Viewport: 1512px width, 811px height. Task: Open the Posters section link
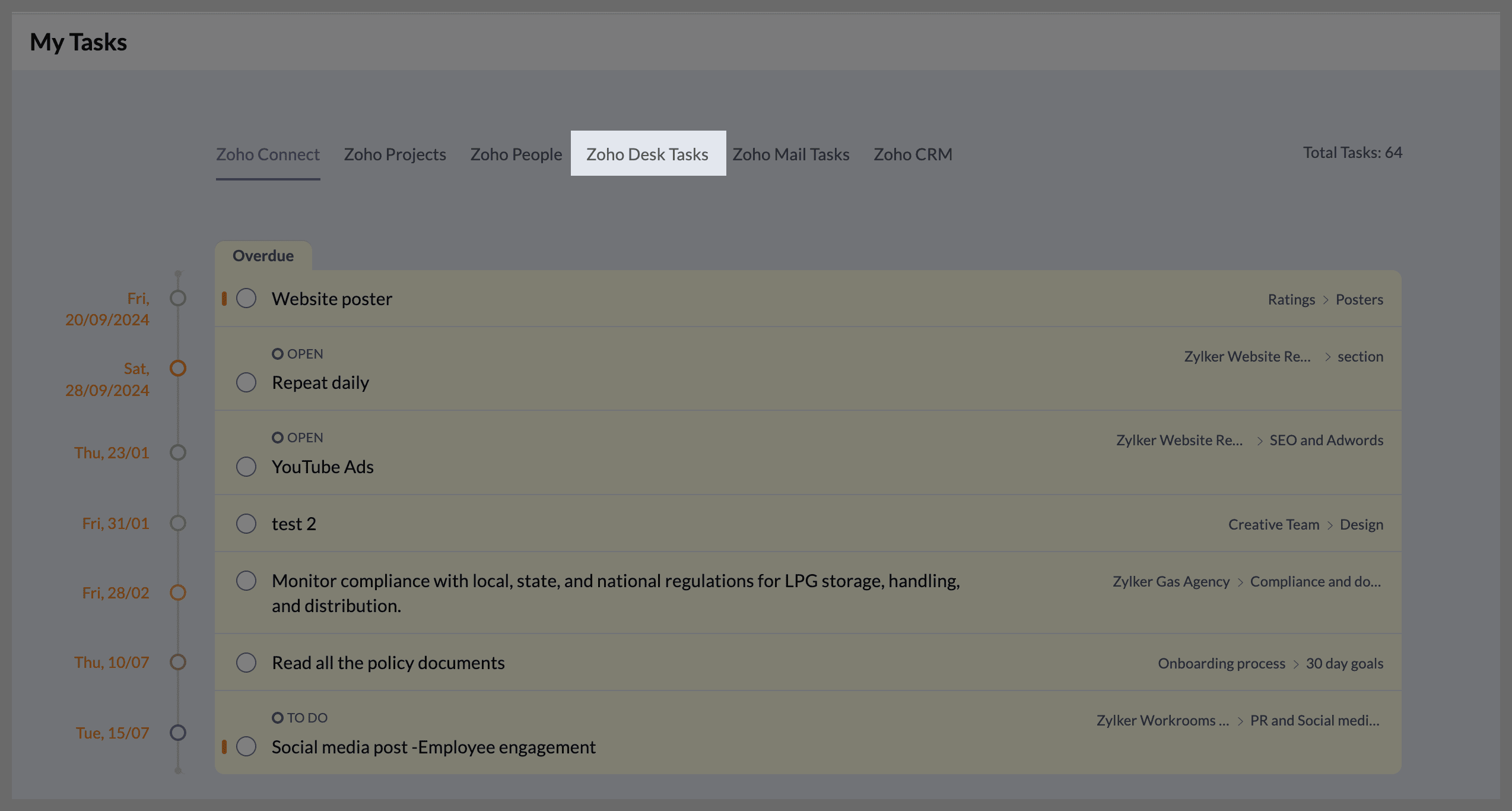(x=1359, y=299)
